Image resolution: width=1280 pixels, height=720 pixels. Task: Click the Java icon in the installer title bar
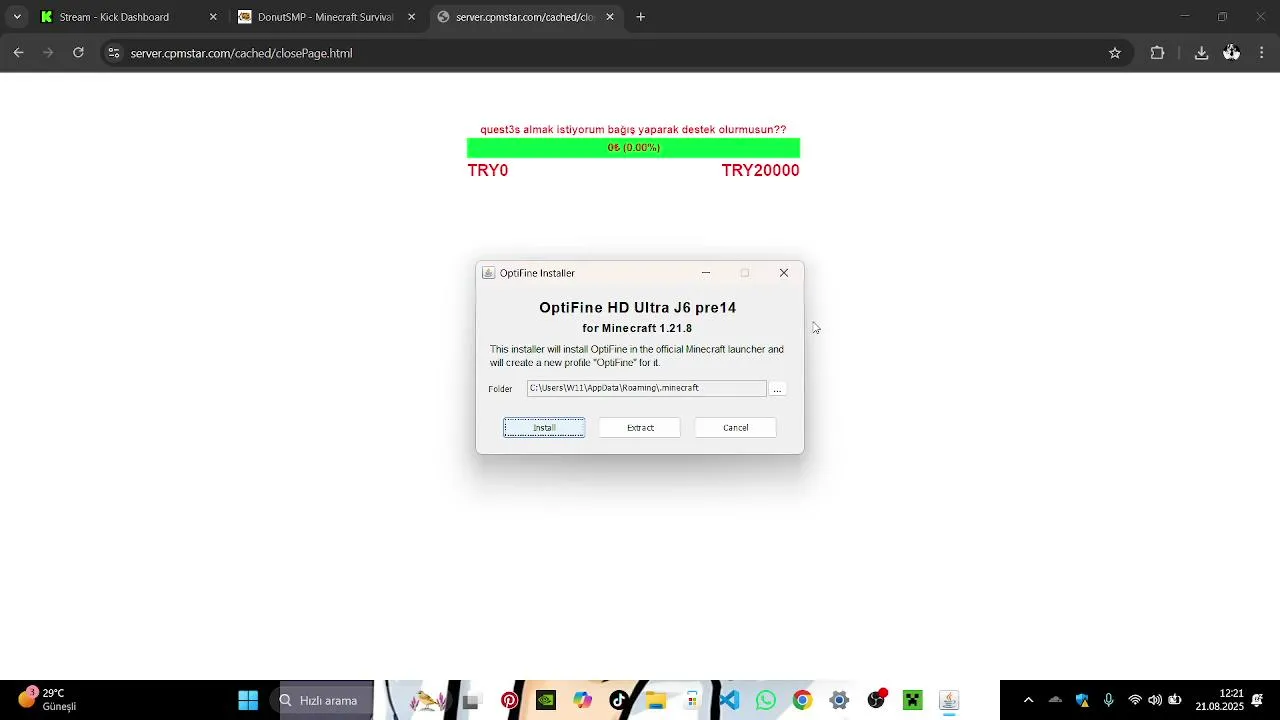pos(488,273)
